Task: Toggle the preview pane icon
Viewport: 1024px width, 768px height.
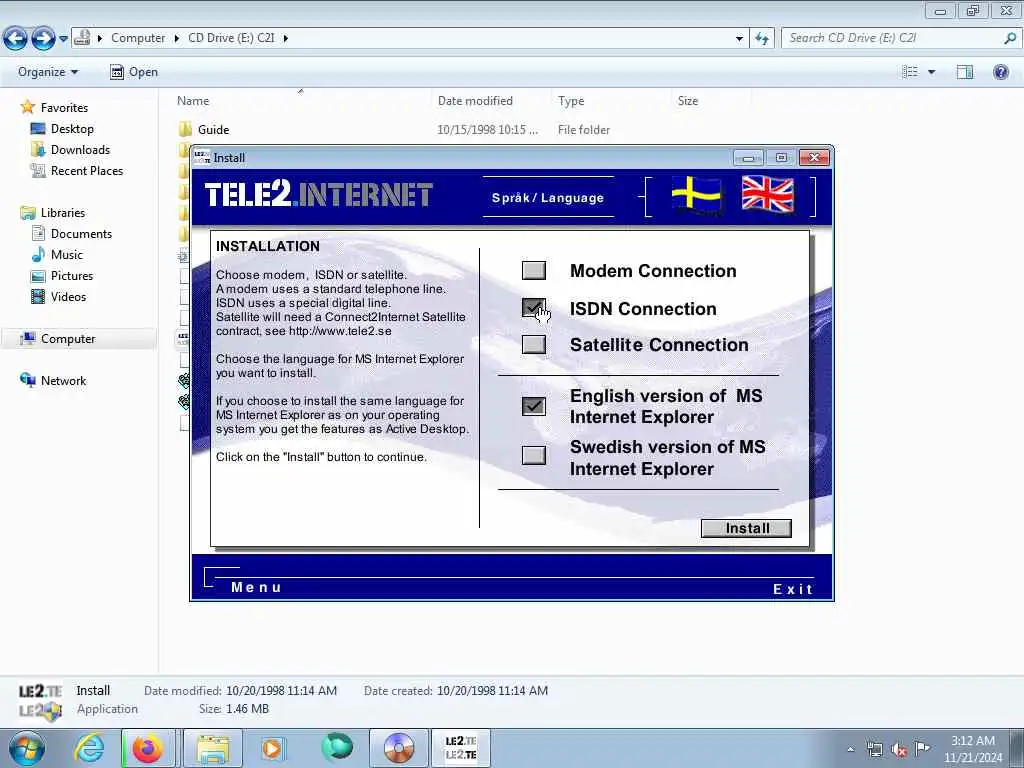Action: [965, 72]
